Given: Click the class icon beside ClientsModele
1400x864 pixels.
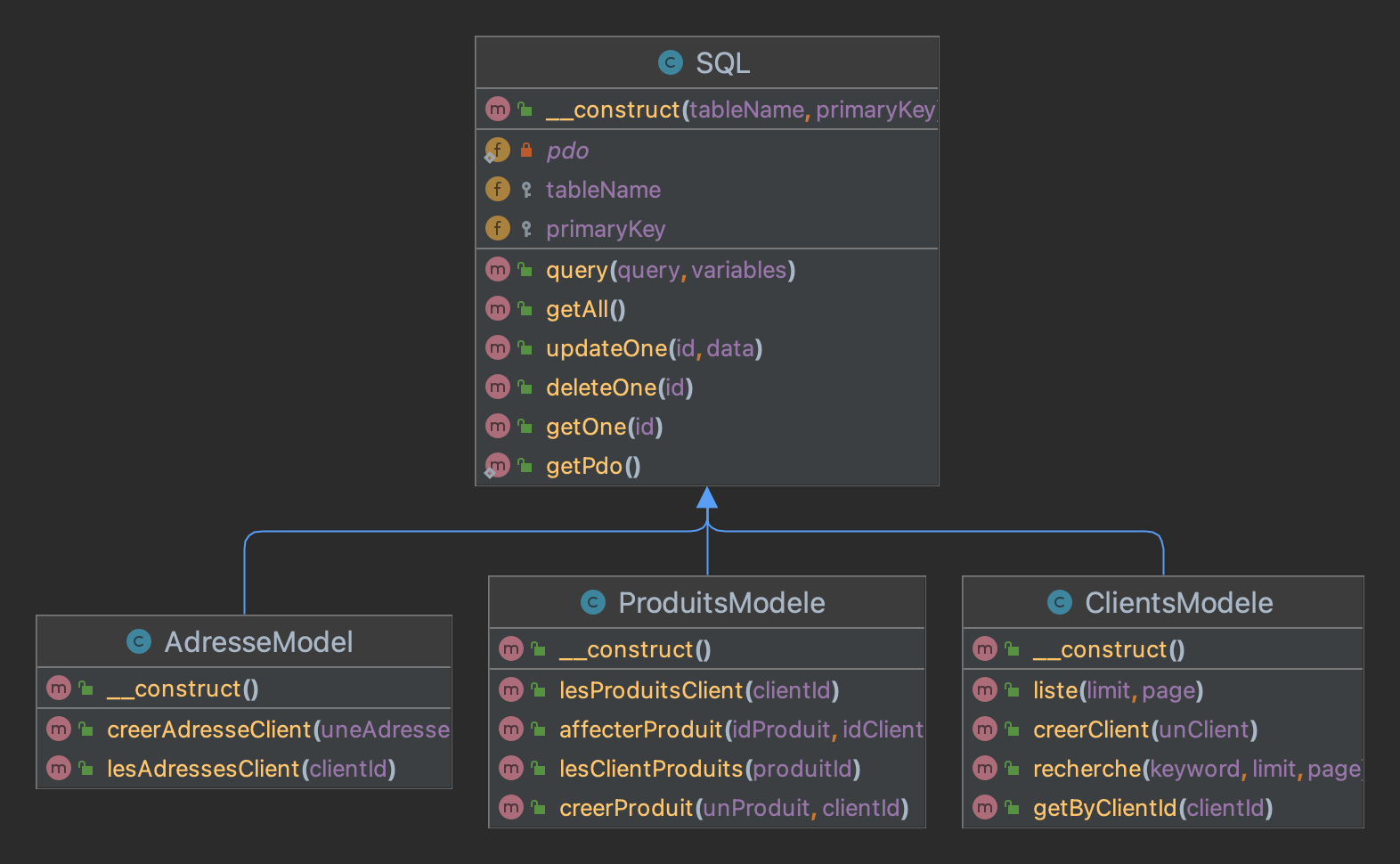Looking at the screenshot, I should (x=1059, y=602).
